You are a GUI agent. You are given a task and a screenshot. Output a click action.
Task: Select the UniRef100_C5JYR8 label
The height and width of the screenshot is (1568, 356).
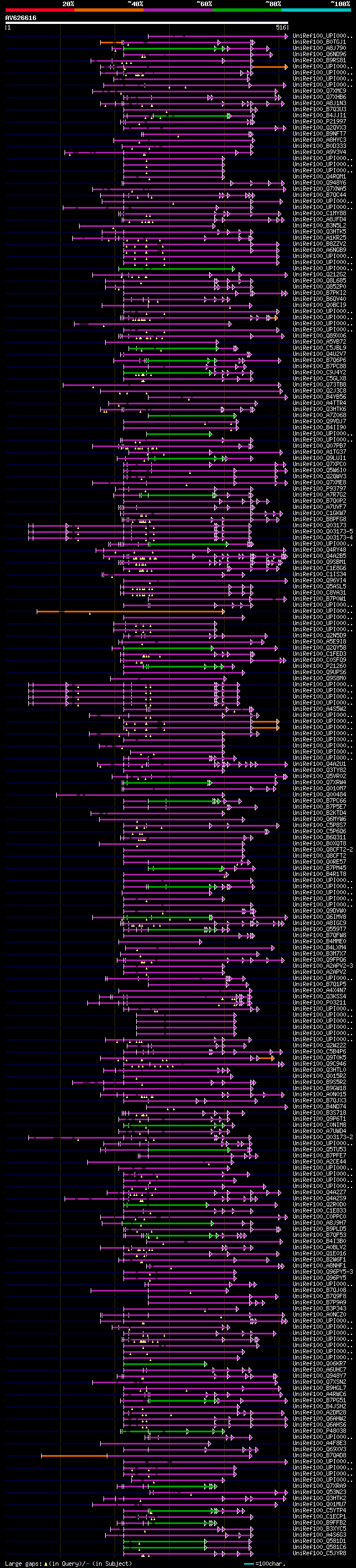click(319, 1554)
